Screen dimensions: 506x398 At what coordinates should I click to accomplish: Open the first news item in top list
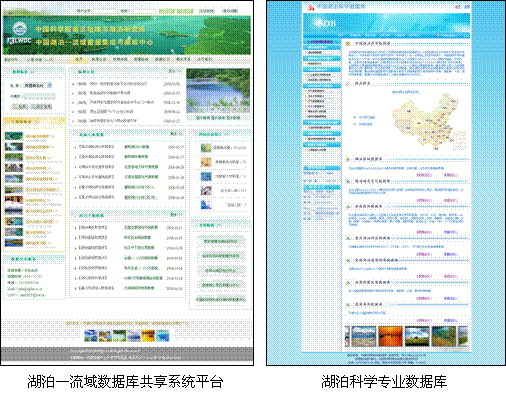[112, 84]
